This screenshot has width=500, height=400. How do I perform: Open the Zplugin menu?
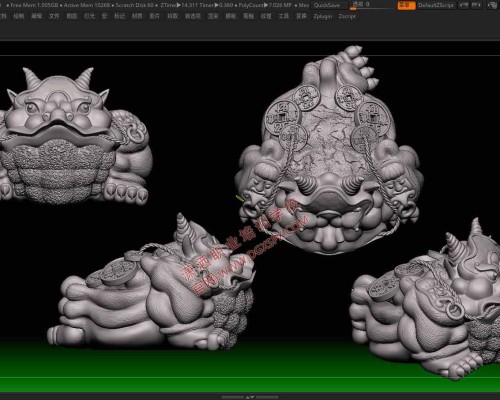pyautogui.click(x=323, y=16)
